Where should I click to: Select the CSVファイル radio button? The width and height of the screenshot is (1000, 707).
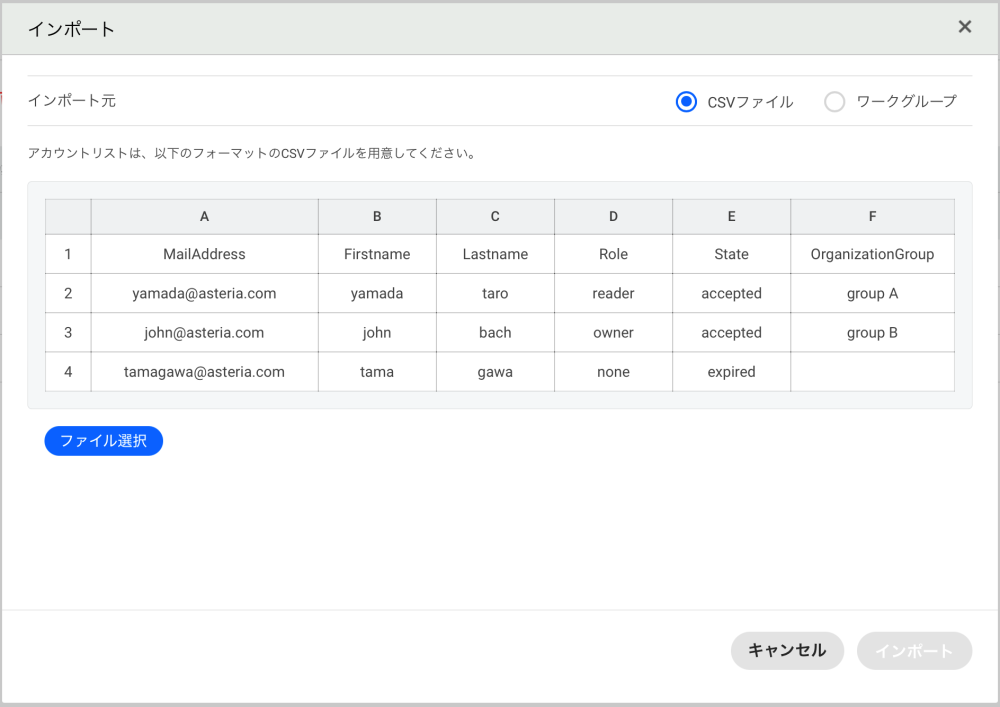tap(686, 101)
